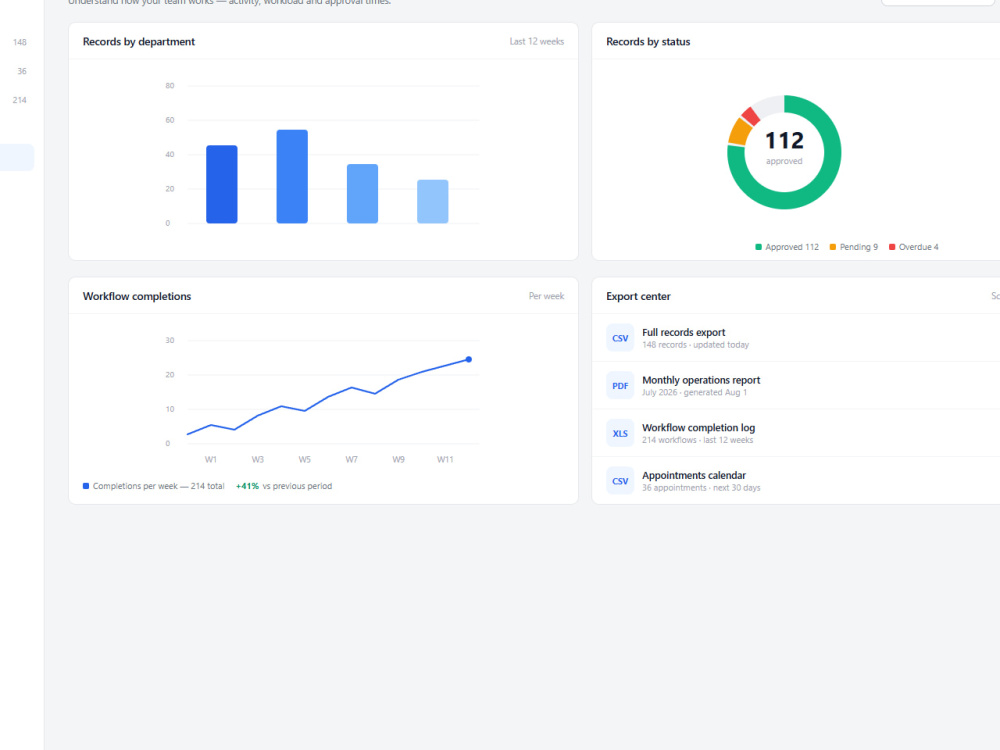This screenshot has height=750, width=1000.
Task: Click the 'Records by department' card title
Action: 139,41
